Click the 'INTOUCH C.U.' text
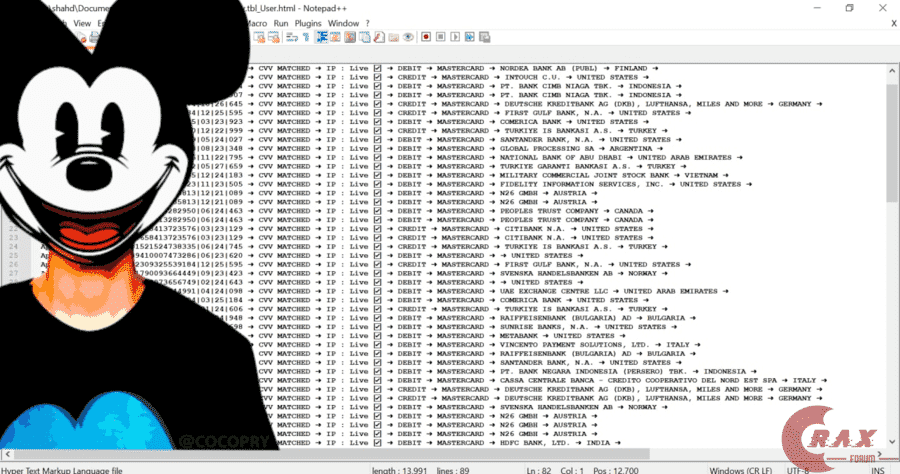Viewport: 900px width, 474px height. point(532,77)
